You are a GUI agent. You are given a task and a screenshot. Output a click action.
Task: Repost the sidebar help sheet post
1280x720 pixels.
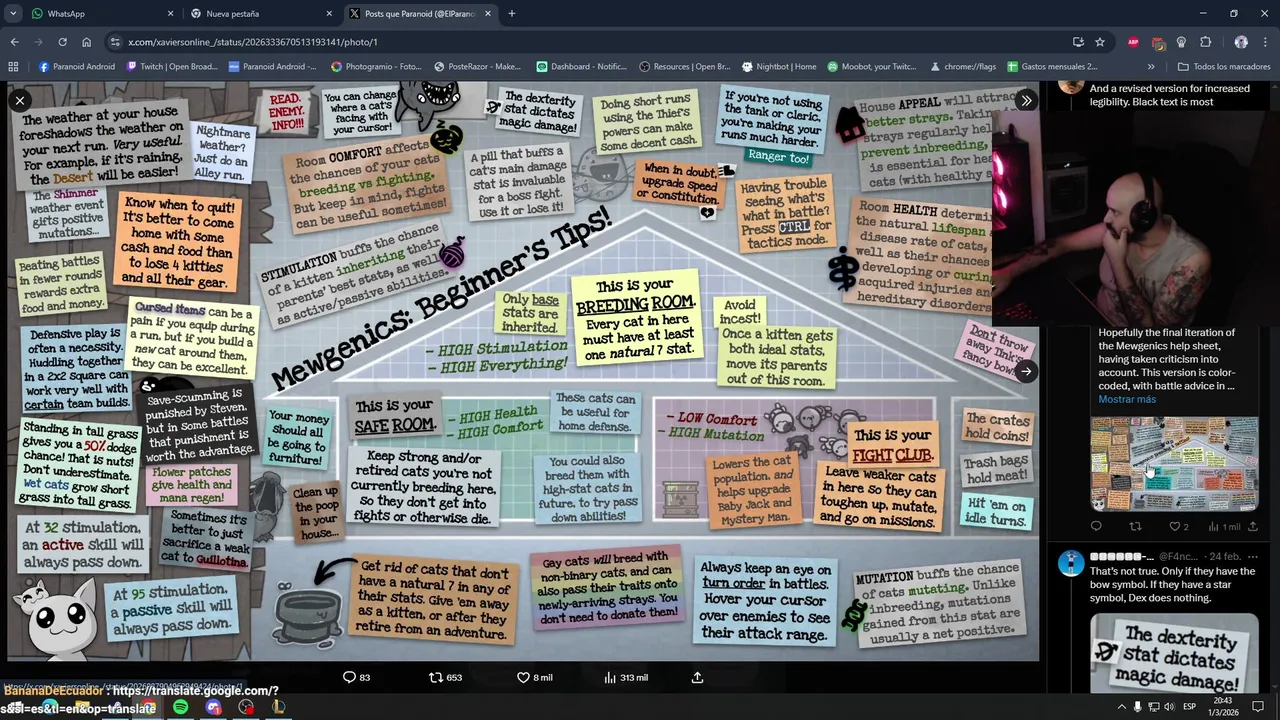pos(1135,526)
